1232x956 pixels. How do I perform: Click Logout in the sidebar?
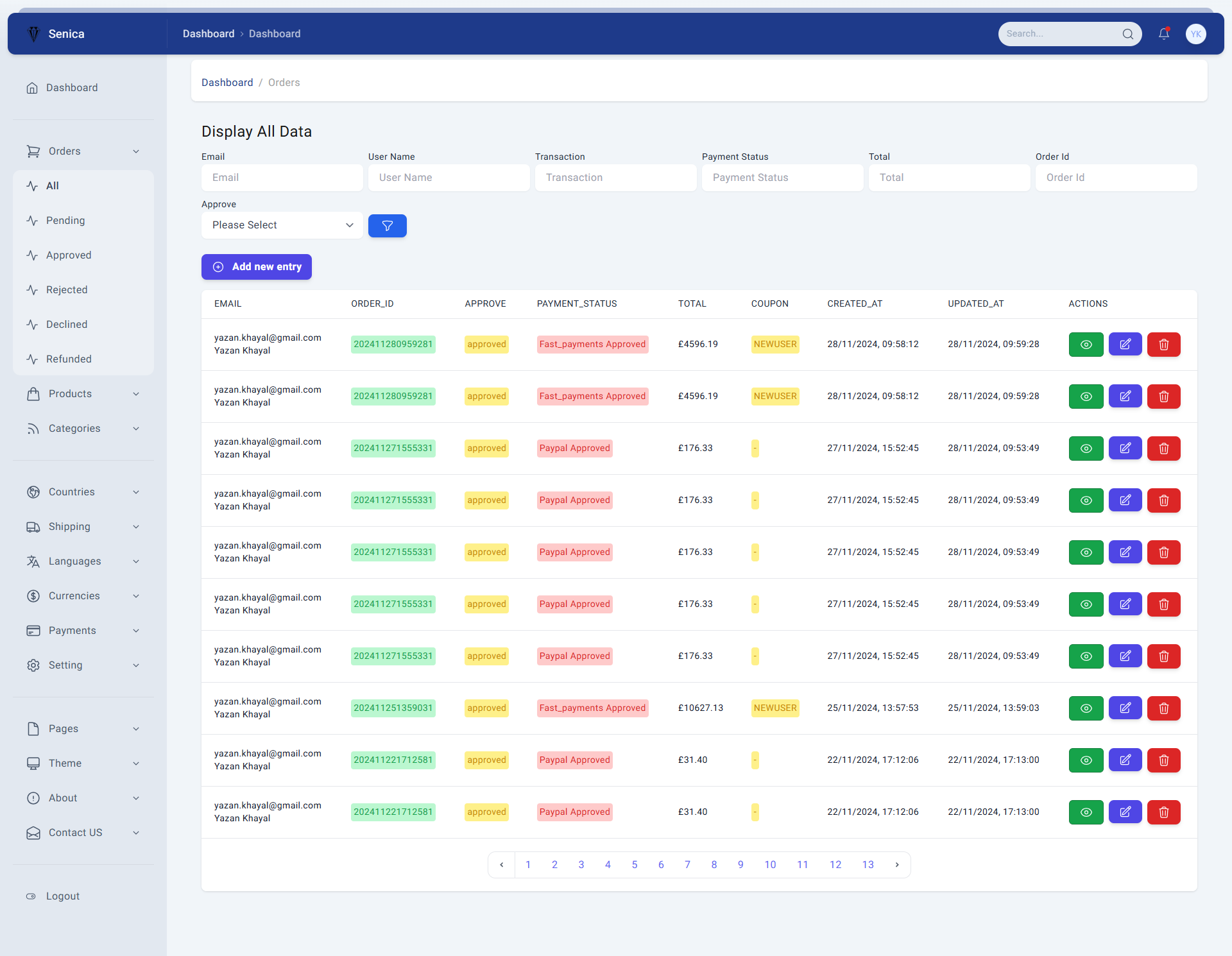pos(62,896)
